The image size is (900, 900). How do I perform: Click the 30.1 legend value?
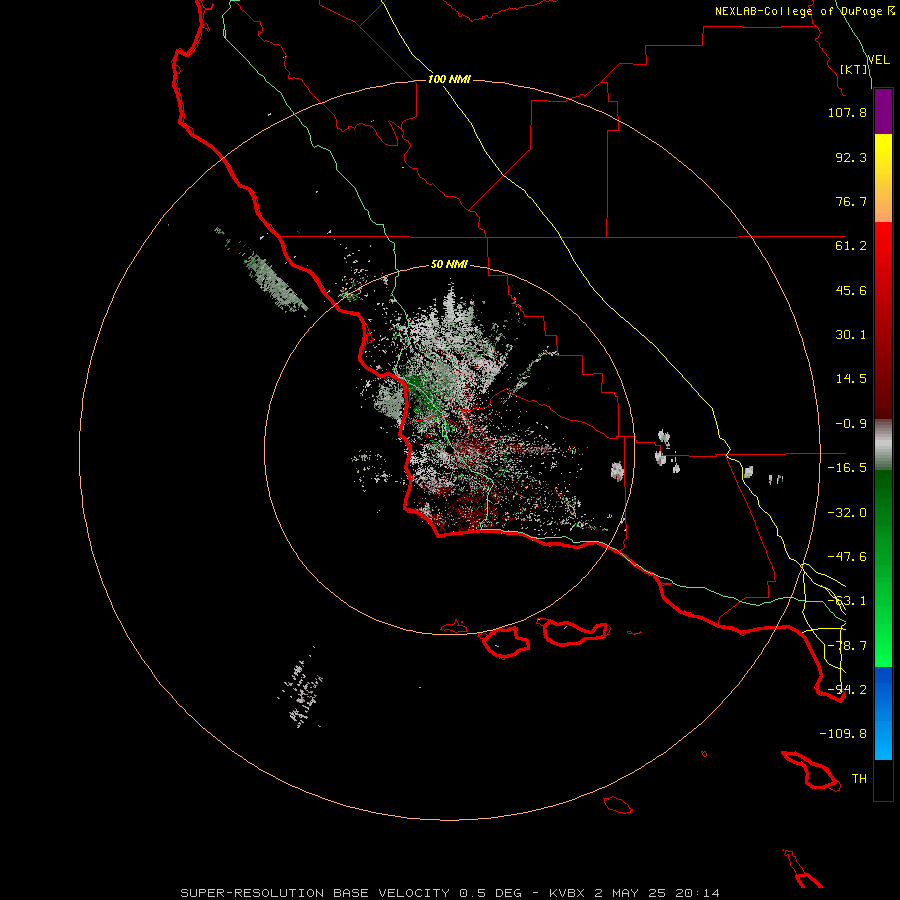pyautogui.click(x=851, y=335)
